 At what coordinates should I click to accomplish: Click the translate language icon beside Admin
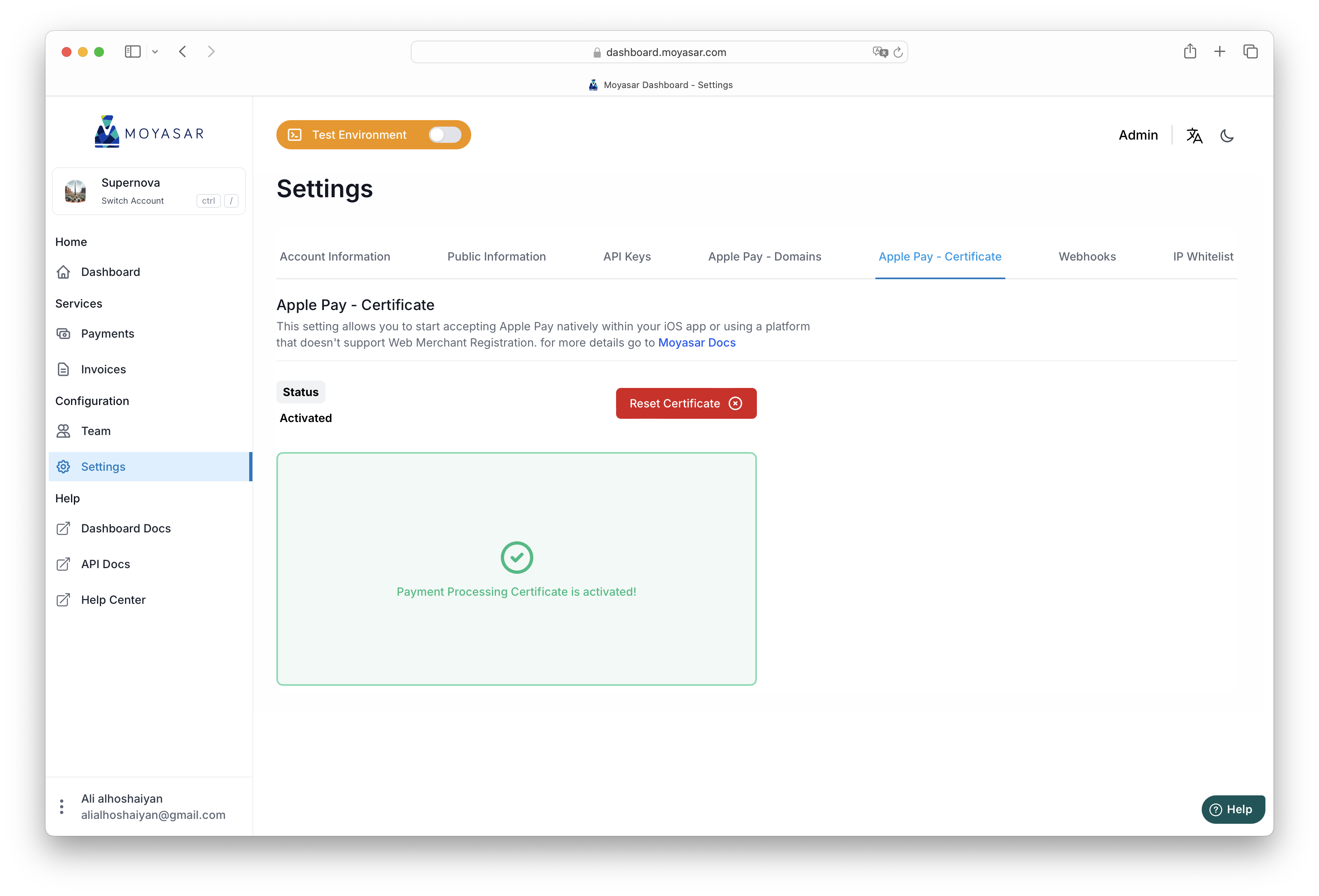point(1194,135)
